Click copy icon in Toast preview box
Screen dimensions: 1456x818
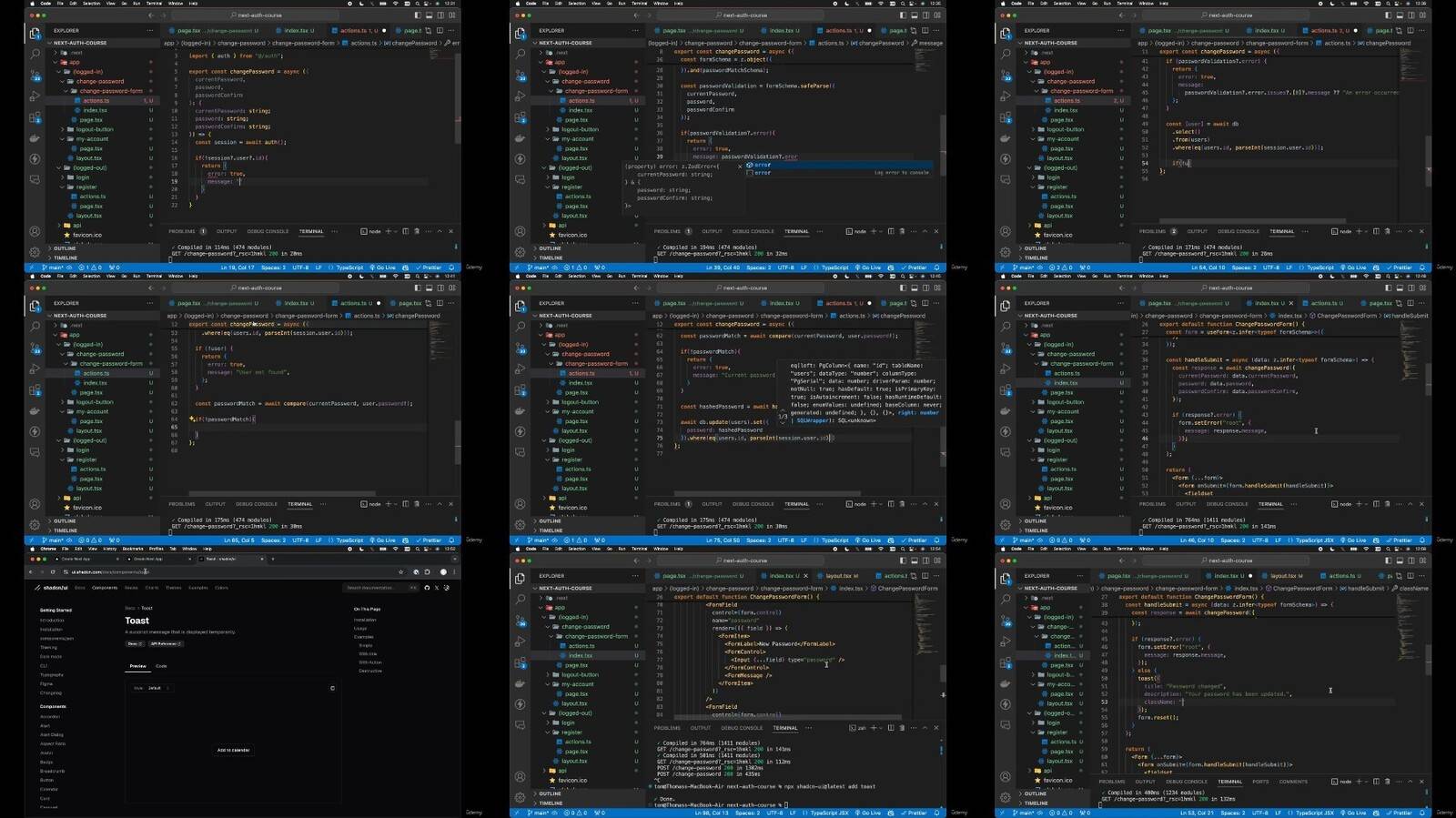click(x=332, y=688)
